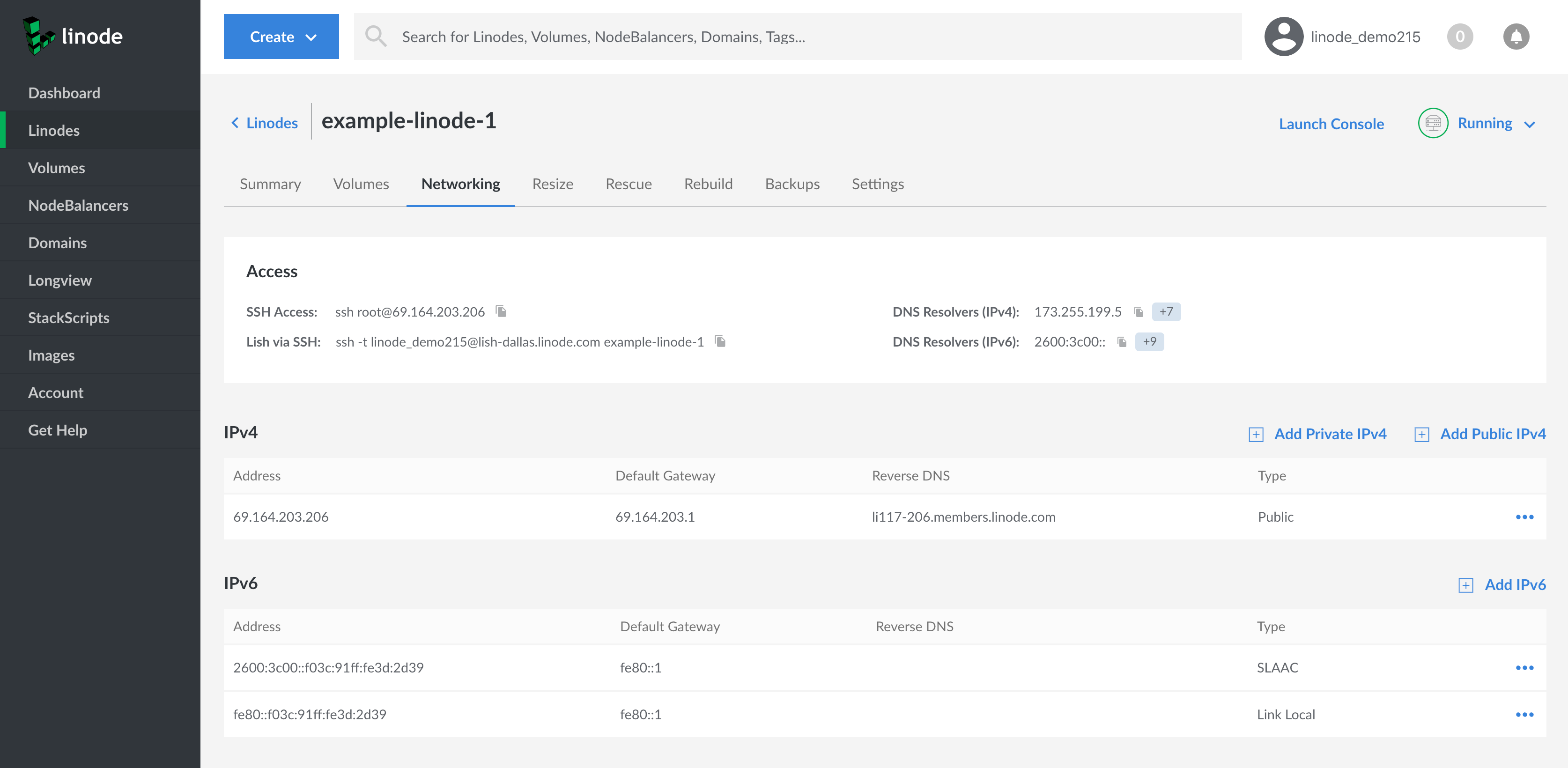Image resolution: width=1568 pixels, height=768 pixels.
Task: Select IPv6 address 2600:3c00::f03c:91ff:fe3d:2d39
Action: (x=328, y=668)
